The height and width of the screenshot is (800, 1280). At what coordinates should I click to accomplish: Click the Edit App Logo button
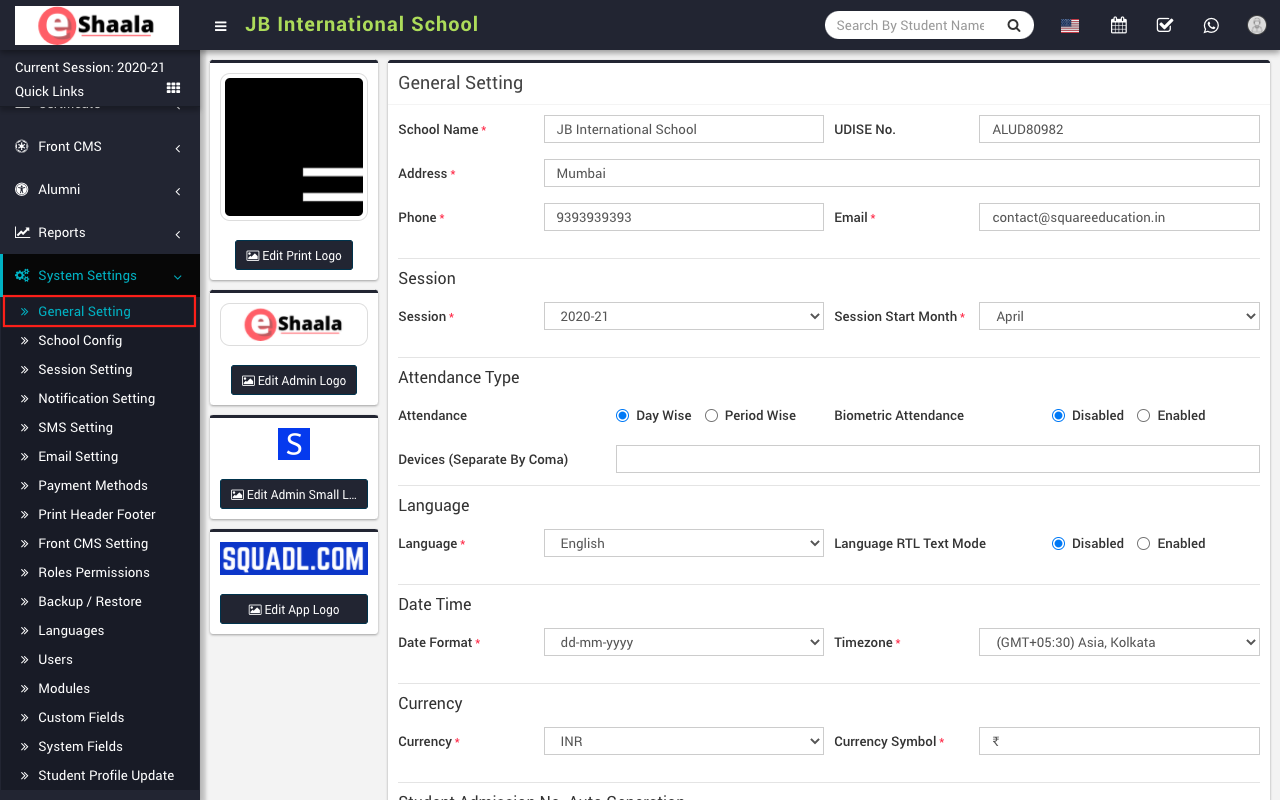pos(294,610)
